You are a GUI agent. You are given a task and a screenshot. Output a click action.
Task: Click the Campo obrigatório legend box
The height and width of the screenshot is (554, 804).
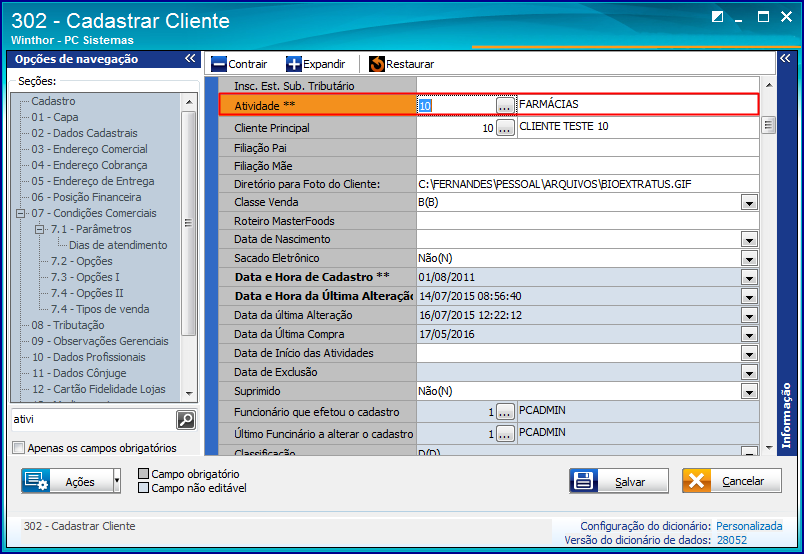click(x=144, y=473)
